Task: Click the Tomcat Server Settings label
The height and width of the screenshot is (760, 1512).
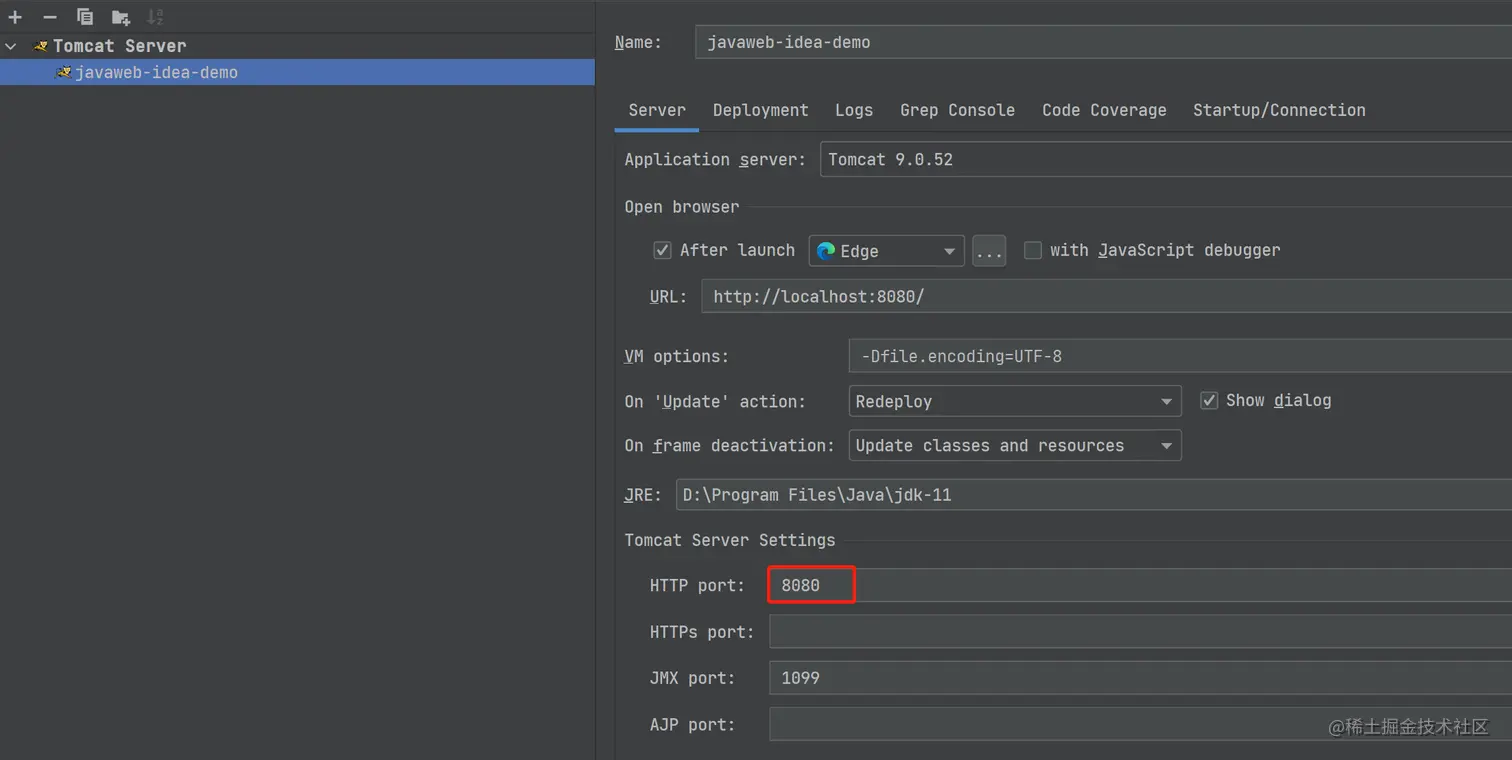Action: point(730,540)
